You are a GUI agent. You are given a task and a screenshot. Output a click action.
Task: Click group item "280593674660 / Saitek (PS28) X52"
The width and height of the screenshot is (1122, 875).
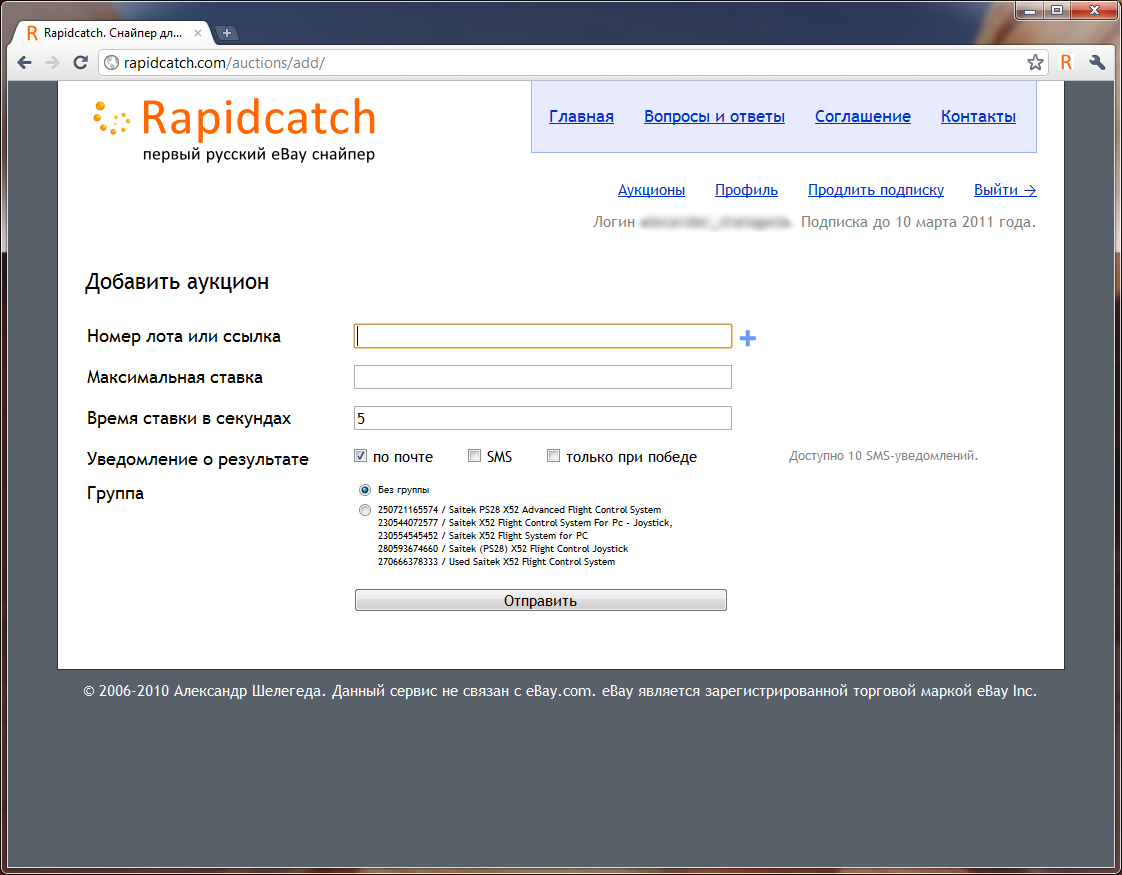point(503,549)
